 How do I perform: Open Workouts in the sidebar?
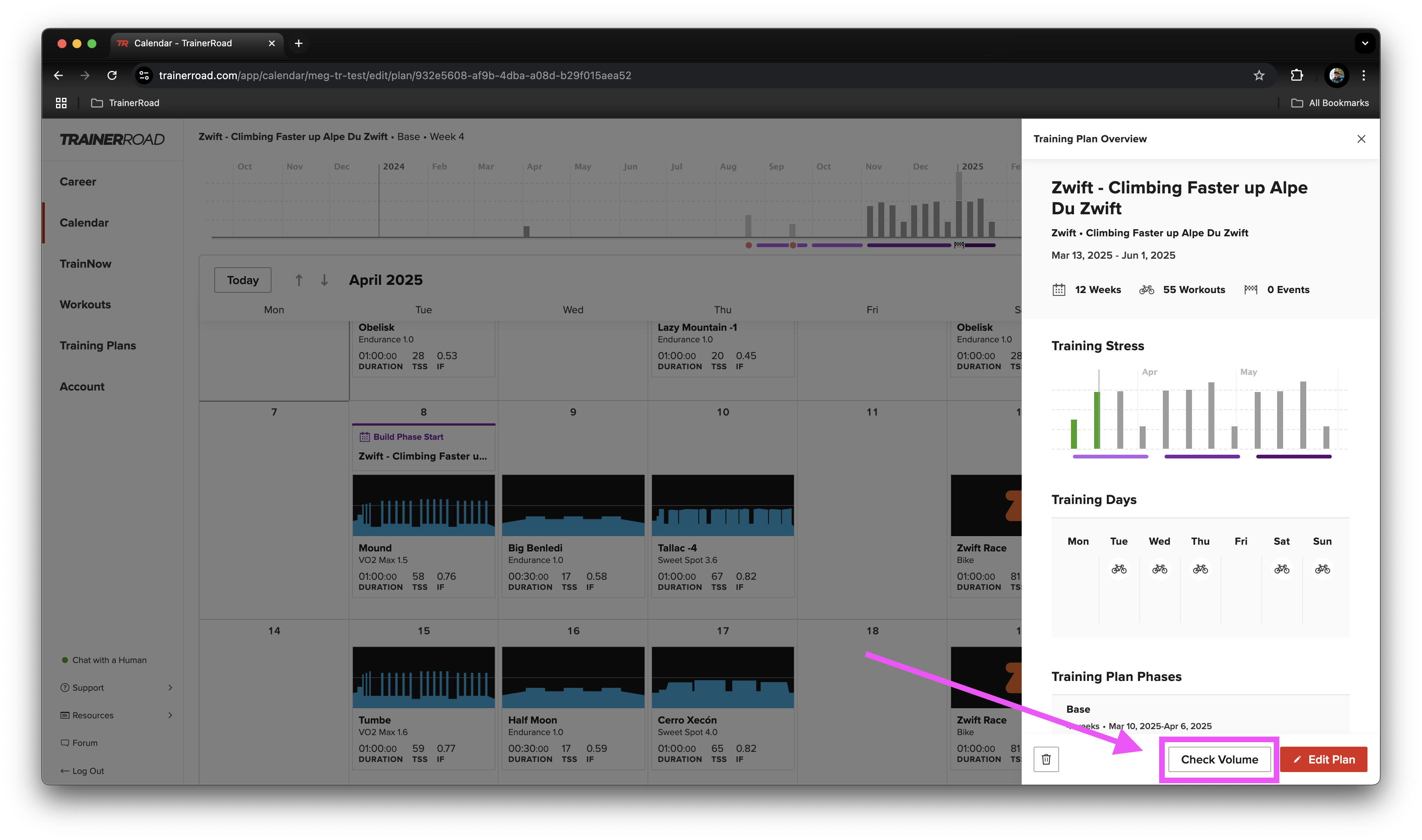coord(86,305)
